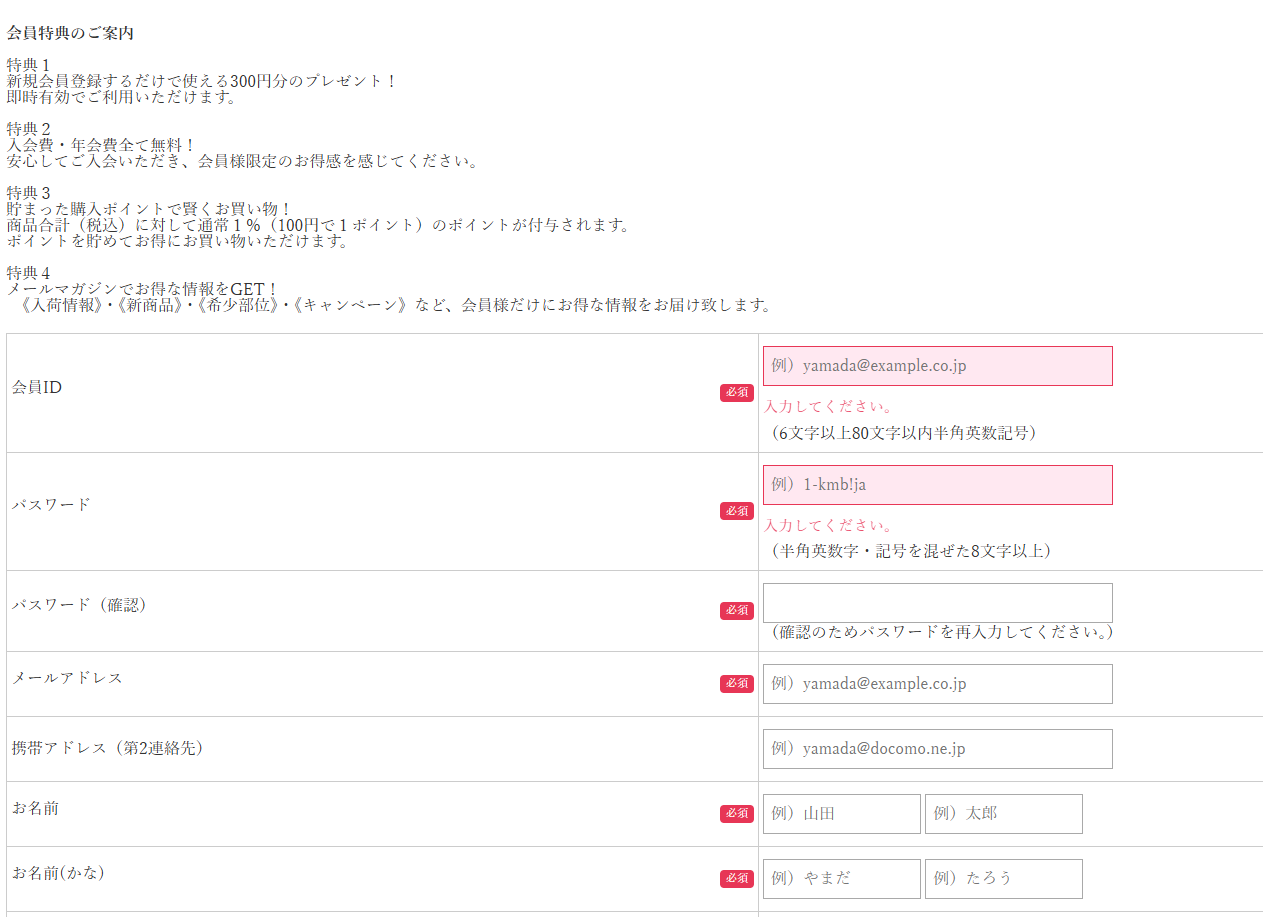Click the 安心してご入会いただき line

244,161
